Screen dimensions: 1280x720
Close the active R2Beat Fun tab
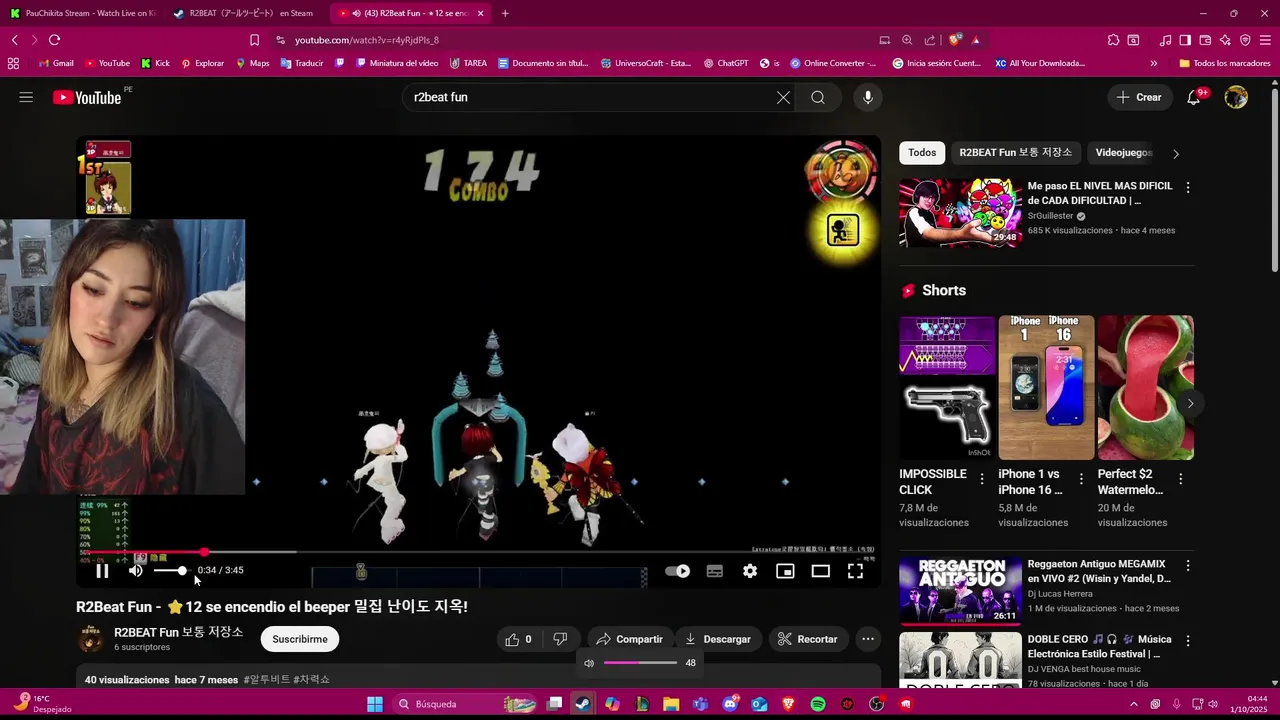481,13
